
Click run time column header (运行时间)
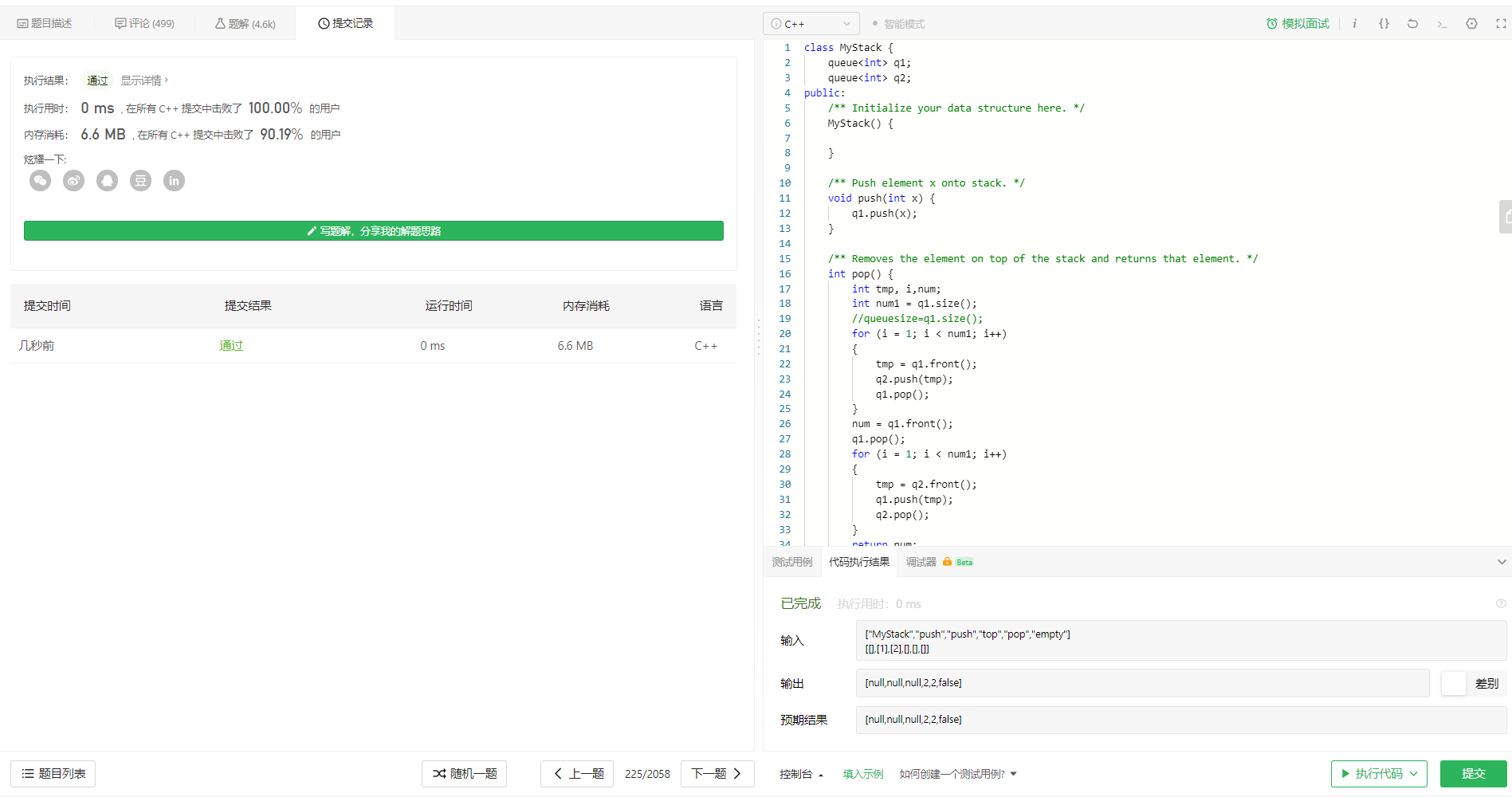click(449, 306)
